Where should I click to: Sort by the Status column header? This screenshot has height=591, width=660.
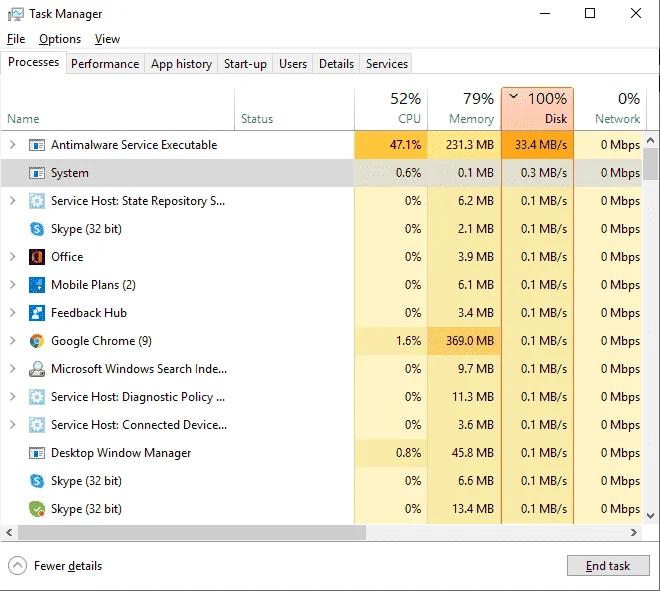click(294, 109)
